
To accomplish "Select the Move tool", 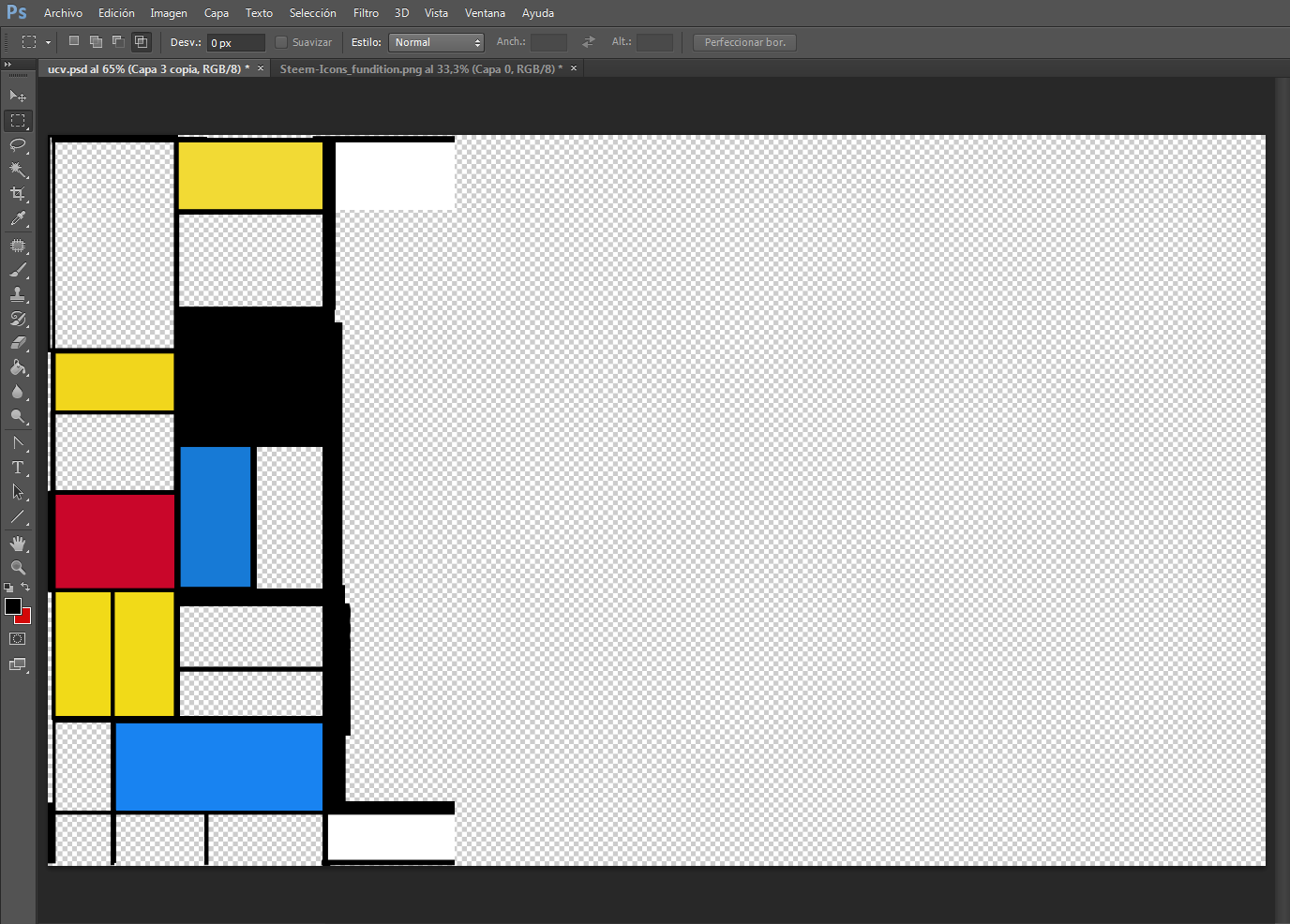I will (x=18, y=96).
